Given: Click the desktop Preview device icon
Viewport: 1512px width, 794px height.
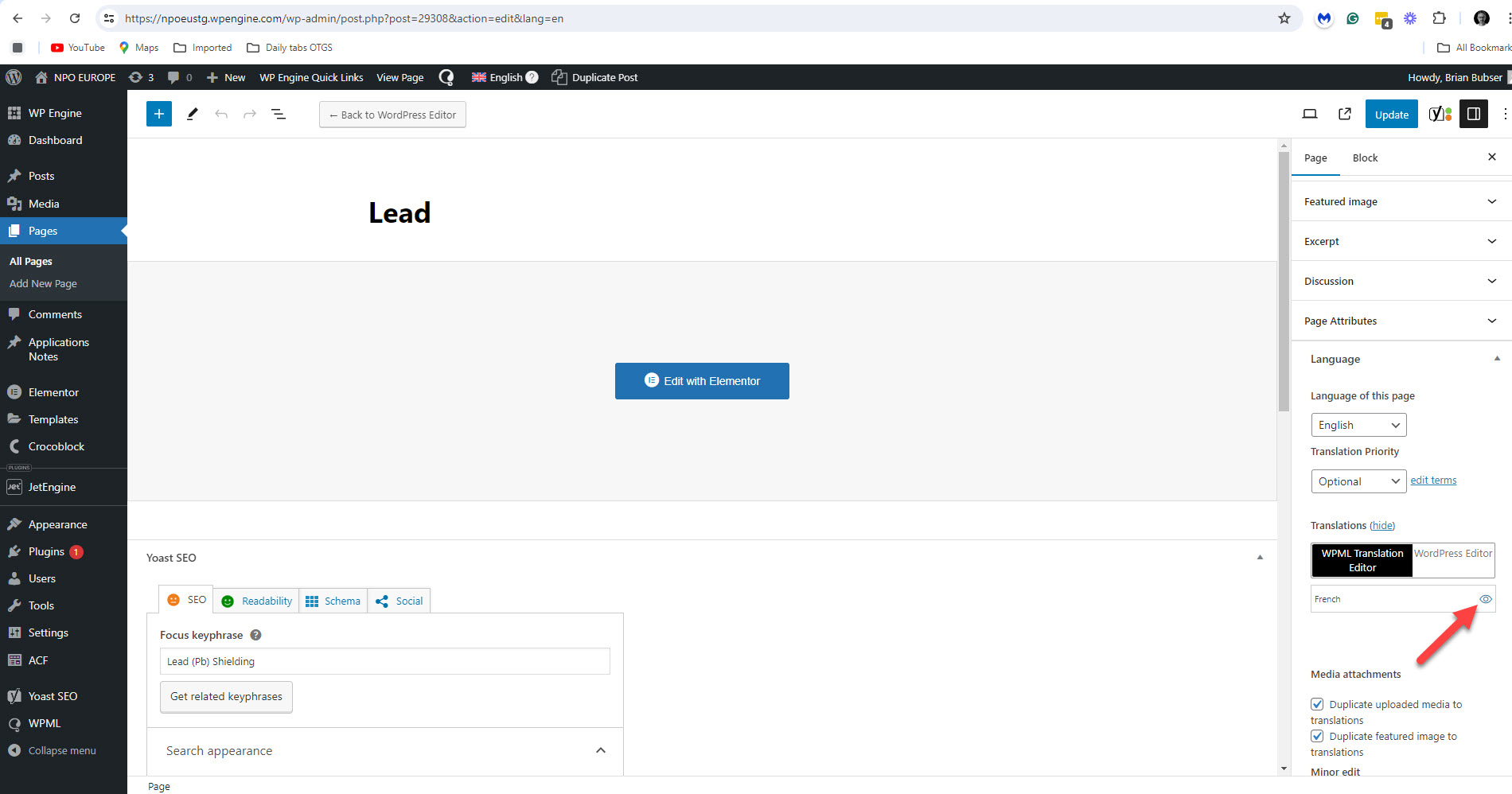Looking at the screenshot, I should pos(1310,114).
